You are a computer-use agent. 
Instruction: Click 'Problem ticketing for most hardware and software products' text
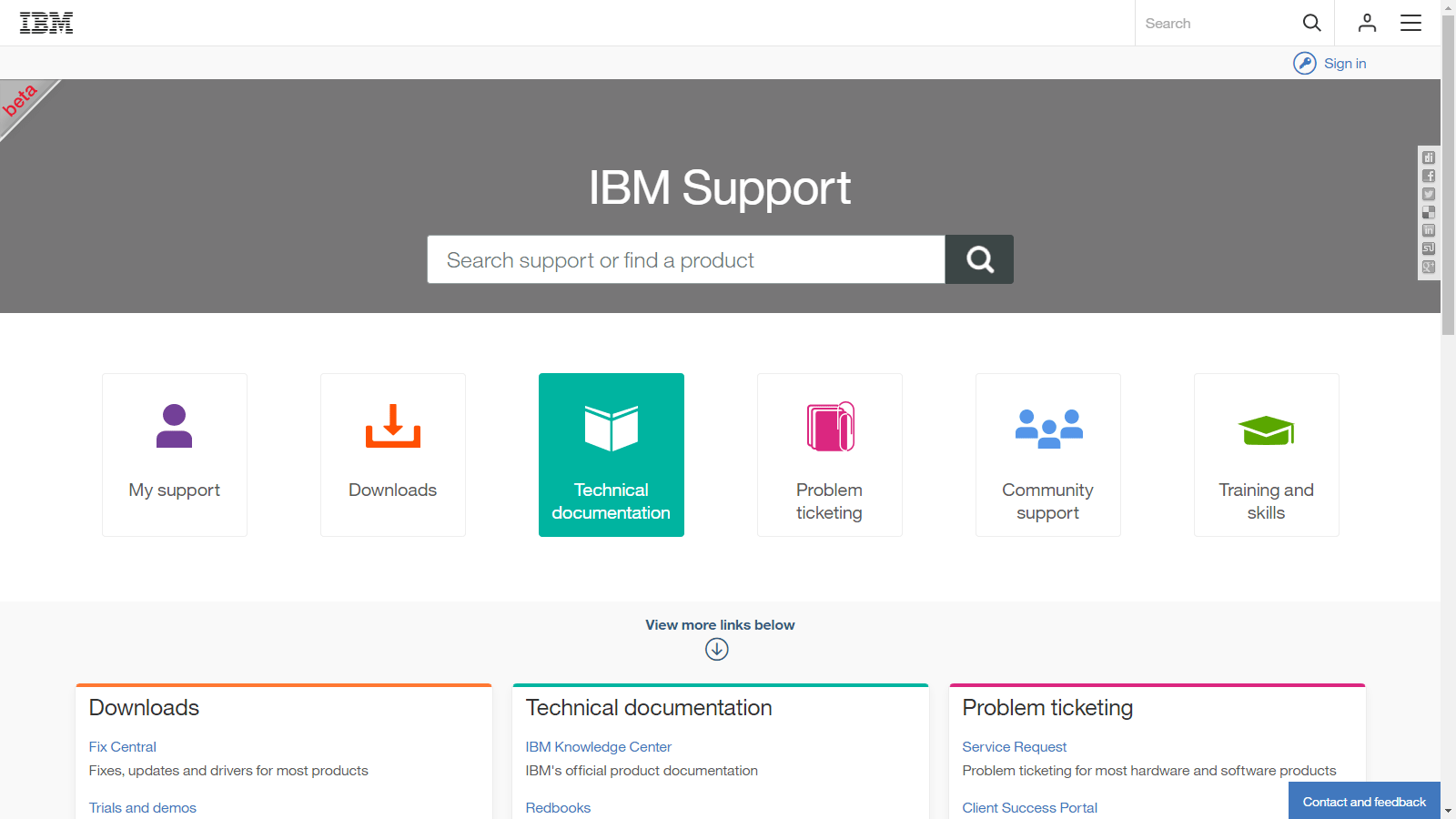coord(1149,771)
